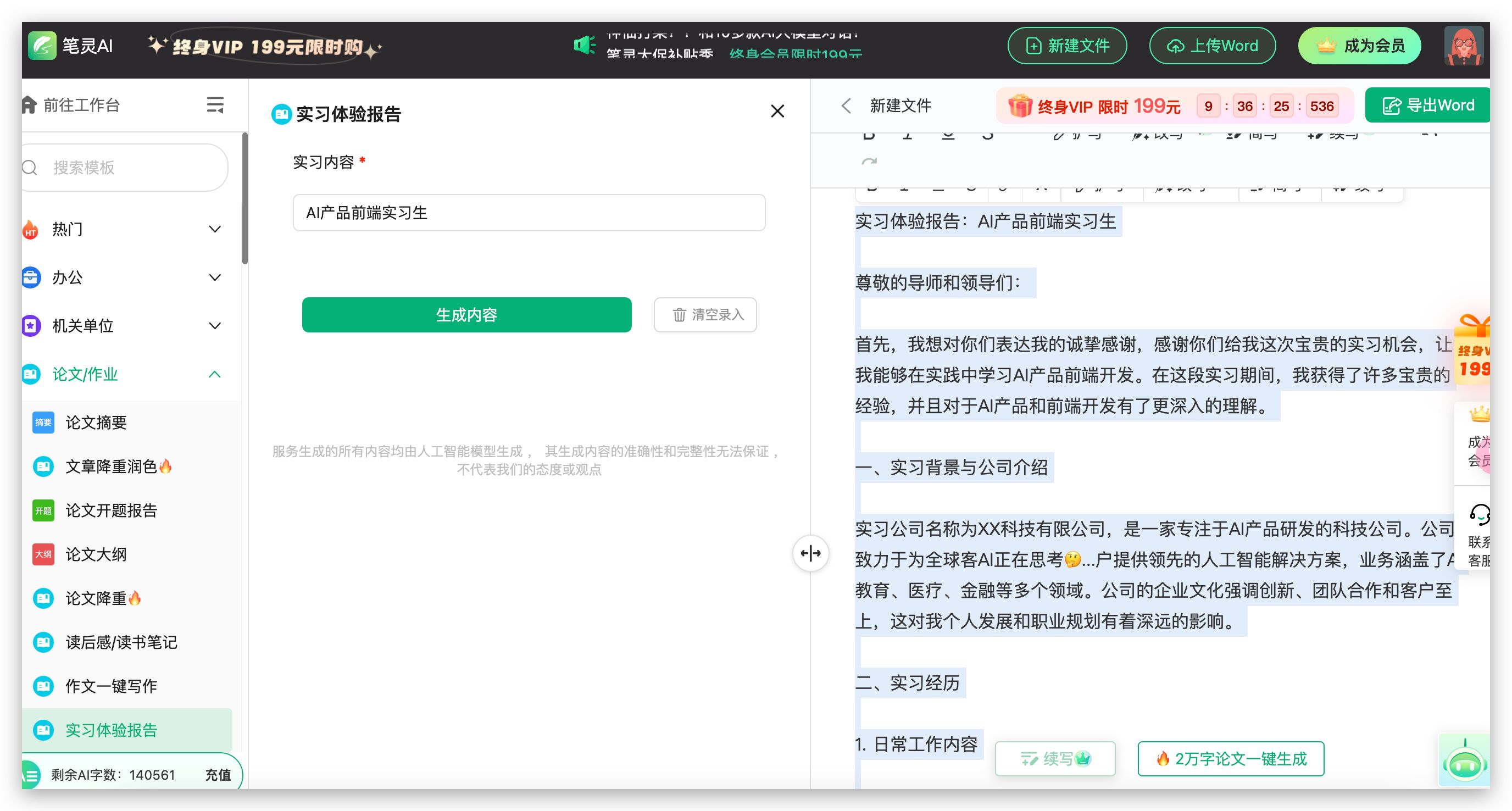This screenshot has height=811, width=1512.
Task: Click the gift box icon in VIP banner
Action: [x=1020, y=105]
